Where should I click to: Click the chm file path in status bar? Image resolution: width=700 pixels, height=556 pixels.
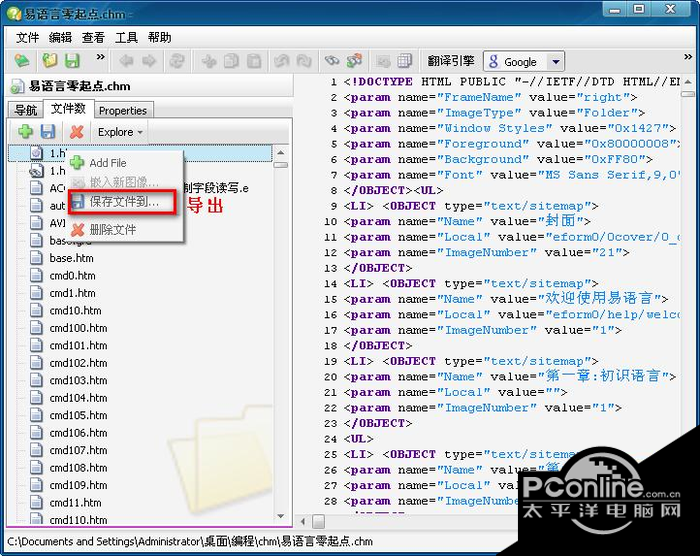pyautogui.click(x=190, y=542)
